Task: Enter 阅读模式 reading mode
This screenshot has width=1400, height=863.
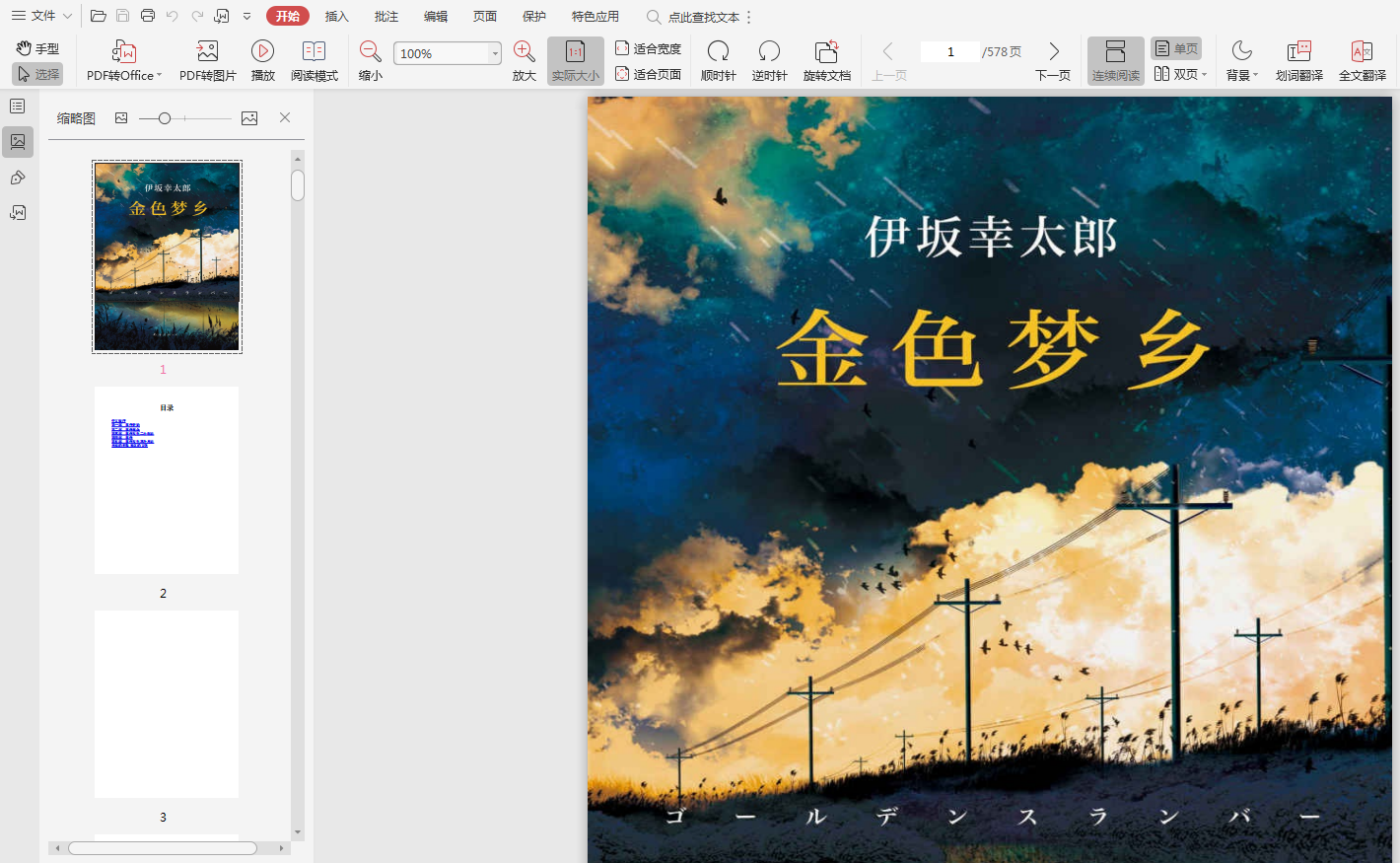Action: [314, 61]
